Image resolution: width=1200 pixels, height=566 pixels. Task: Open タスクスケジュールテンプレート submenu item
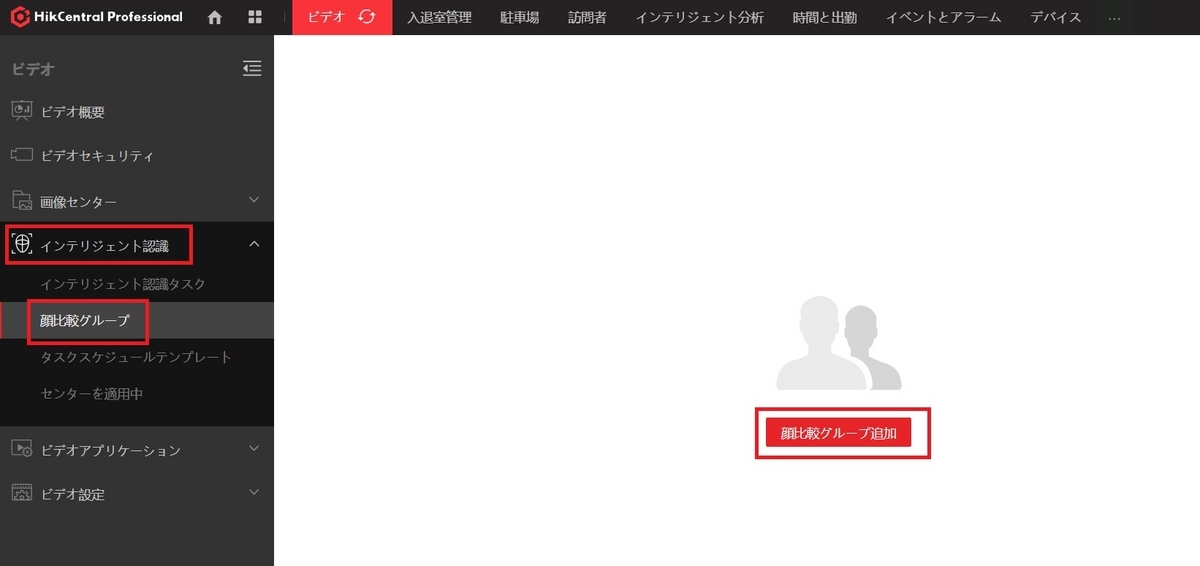point(137,357)
